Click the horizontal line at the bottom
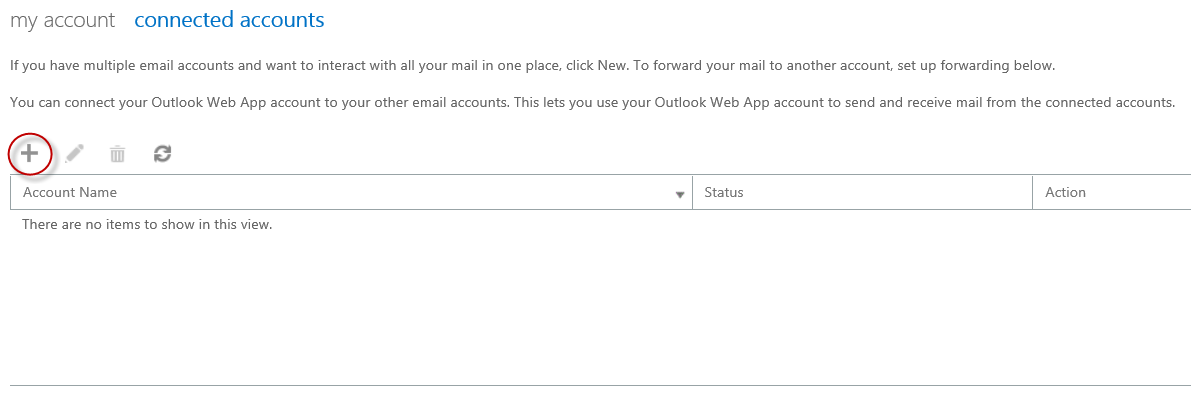Image resolution: width=1191 pixels, height=399 pixels. coord(600,385)
